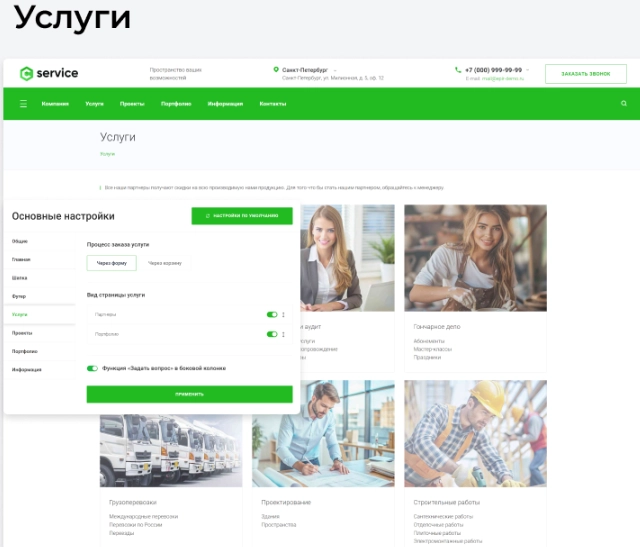Open Портфолио in the green navigation bar
This screenshot has width=640, height=547.
click(176, 104)
